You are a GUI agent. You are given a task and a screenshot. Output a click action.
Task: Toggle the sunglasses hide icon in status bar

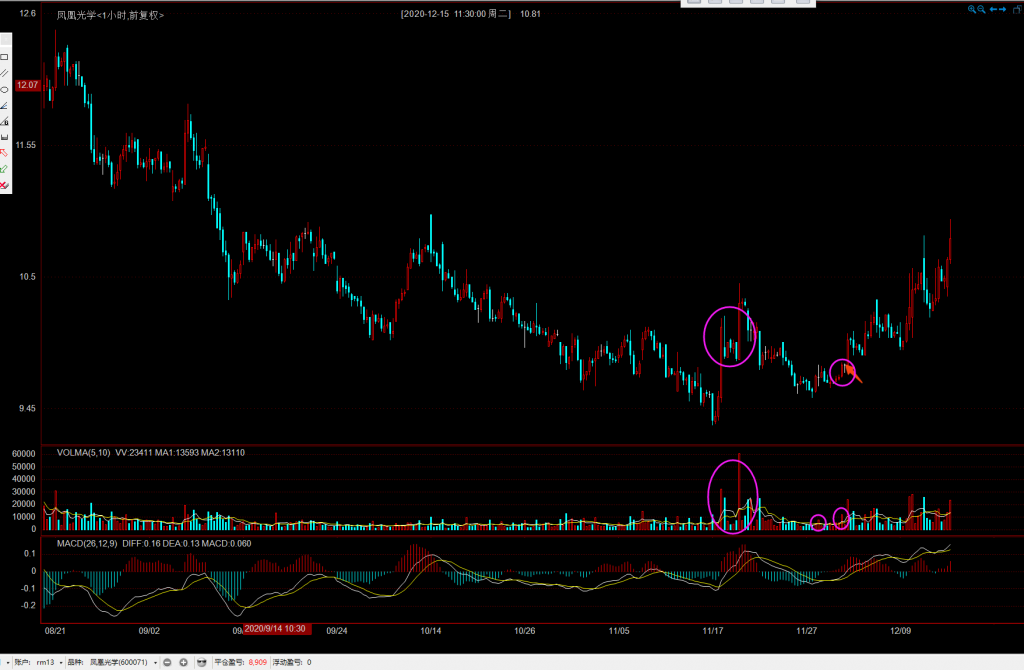click(x=202, y=662)
